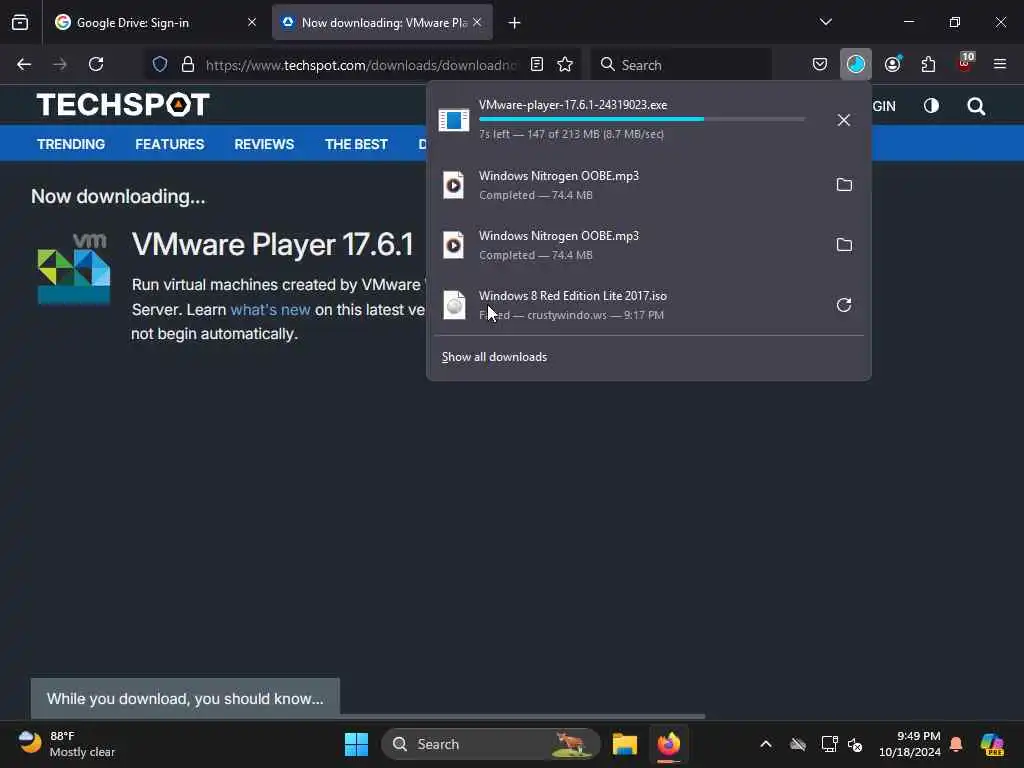
Task: Show first Nitrogen OOBE.mp3 in folder
Action: (x=844, y=185)
